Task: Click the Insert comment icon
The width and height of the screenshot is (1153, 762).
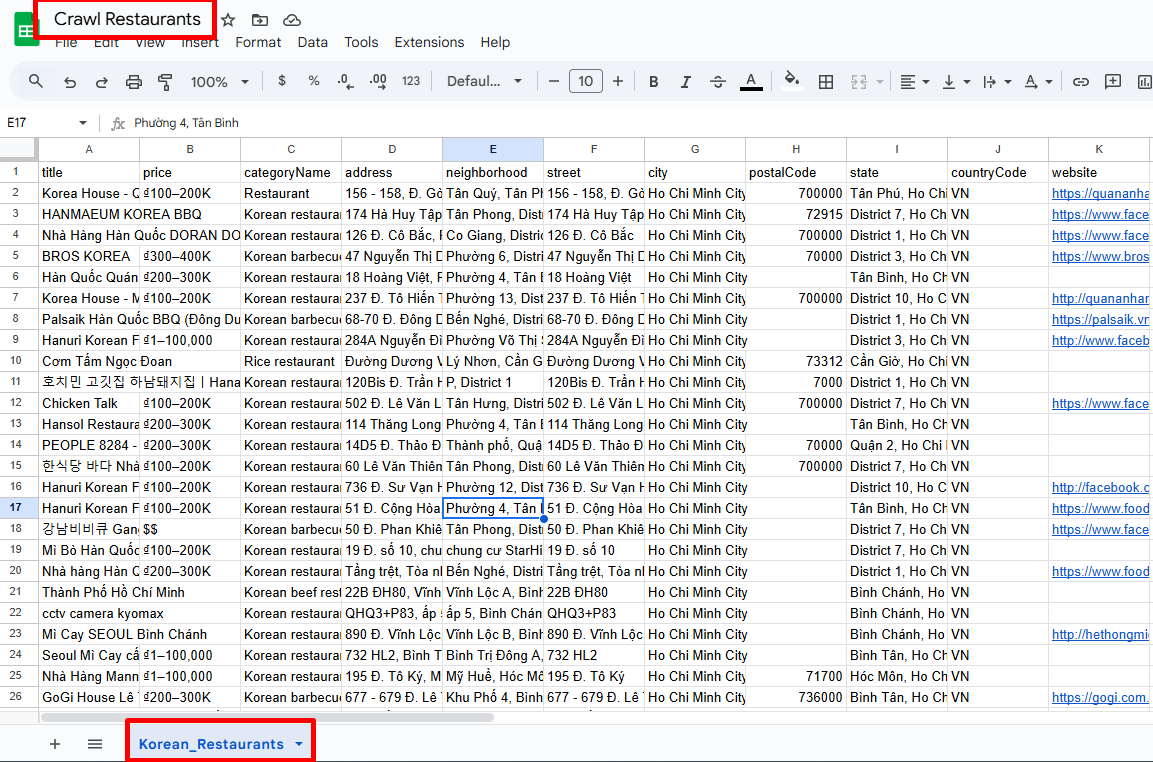Action: pos(1112,82)
